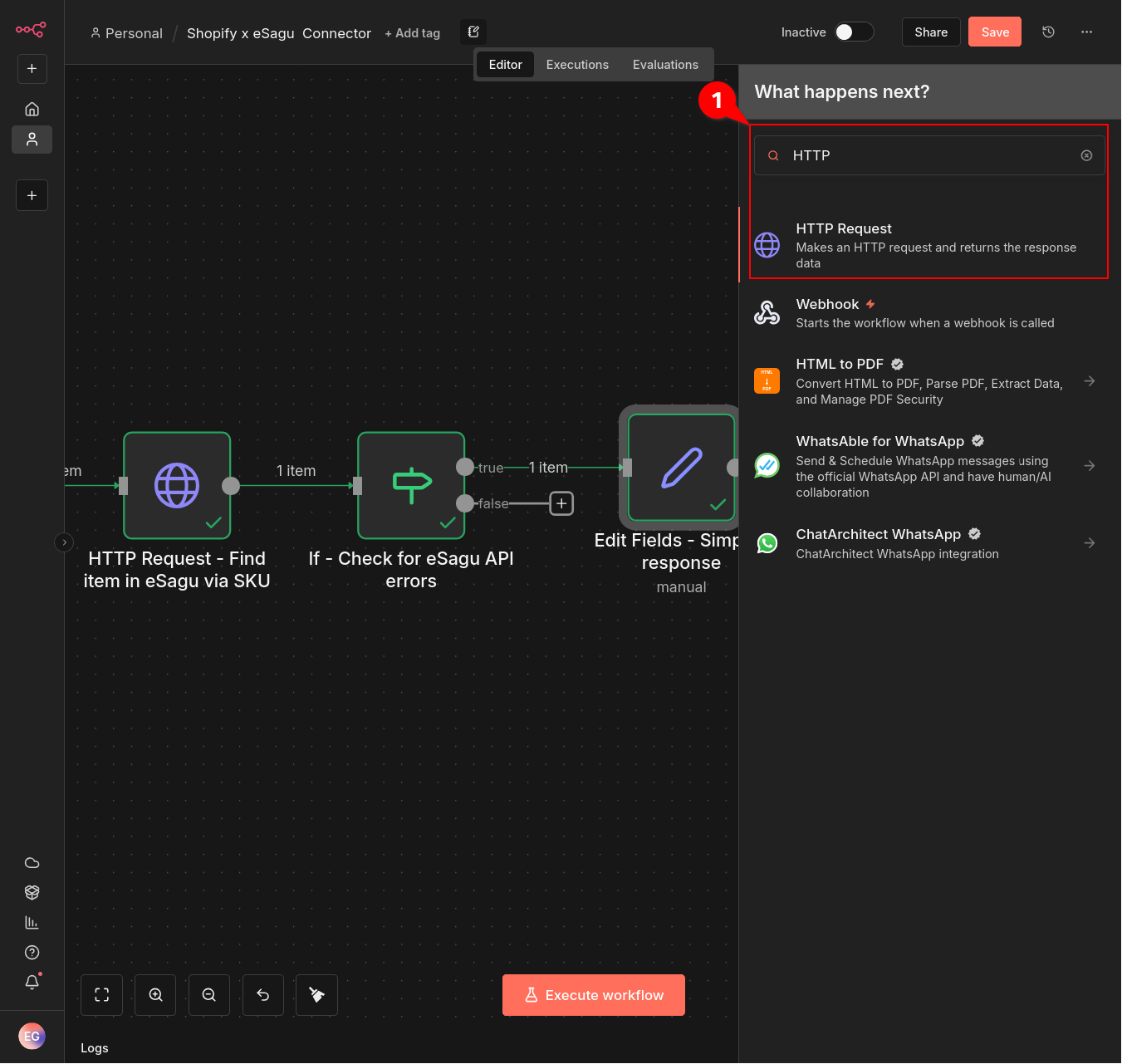Click the HTTP Request globe icon in results
The image size is (1122, 1064).
click(x=767, y=245)
